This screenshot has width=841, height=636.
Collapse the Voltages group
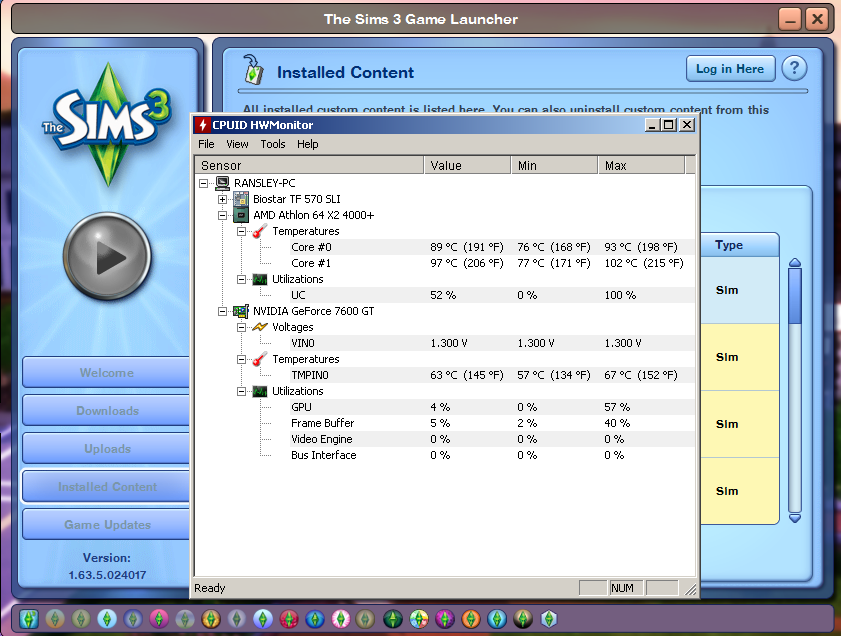tap(241, 328)
